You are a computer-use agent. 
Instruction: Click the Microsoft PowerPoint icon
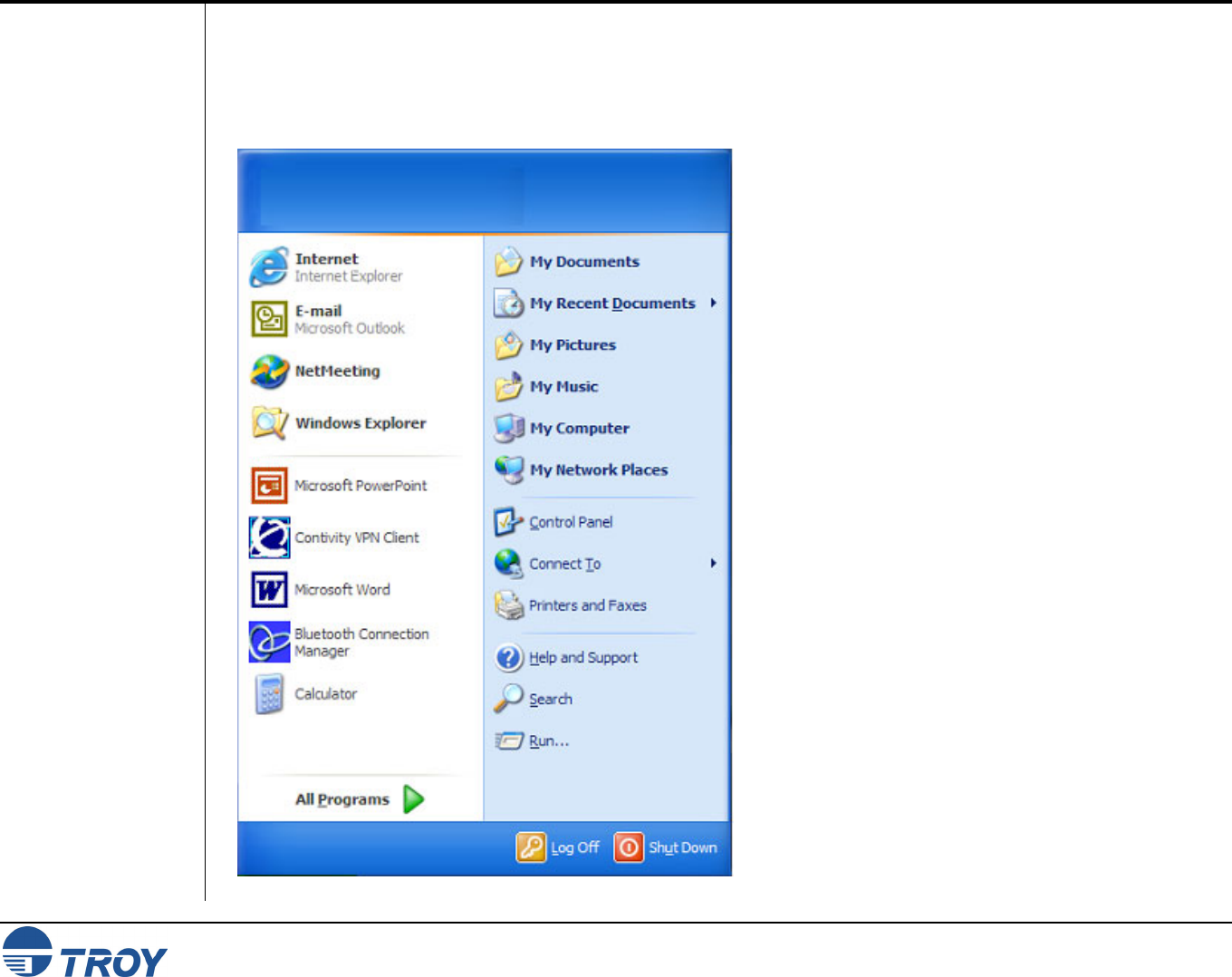269,485
